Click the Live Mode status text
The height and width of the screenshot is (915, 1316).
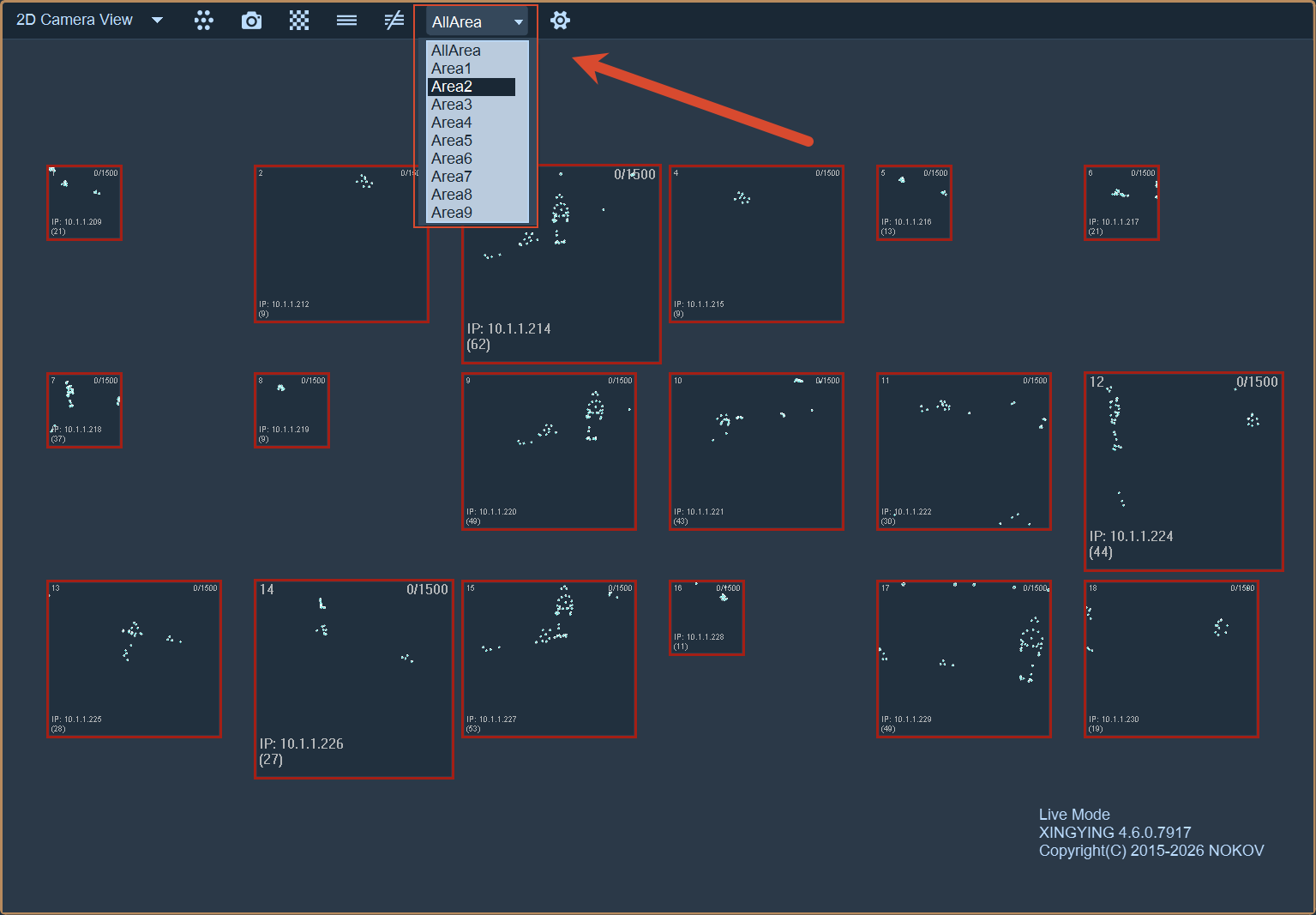tap(1074, 815)
